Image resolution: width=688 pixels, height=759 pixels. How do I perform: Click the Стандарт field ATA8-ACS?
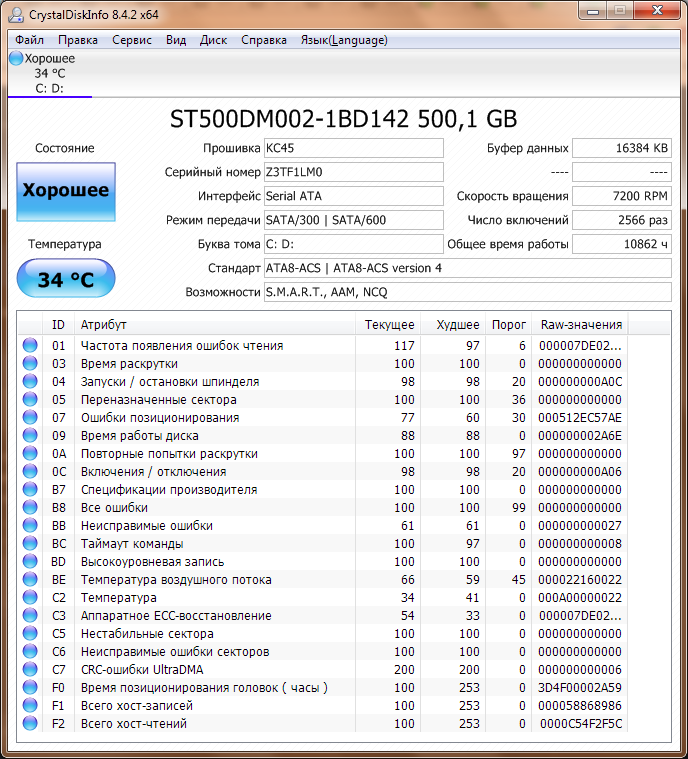[468, 268]
